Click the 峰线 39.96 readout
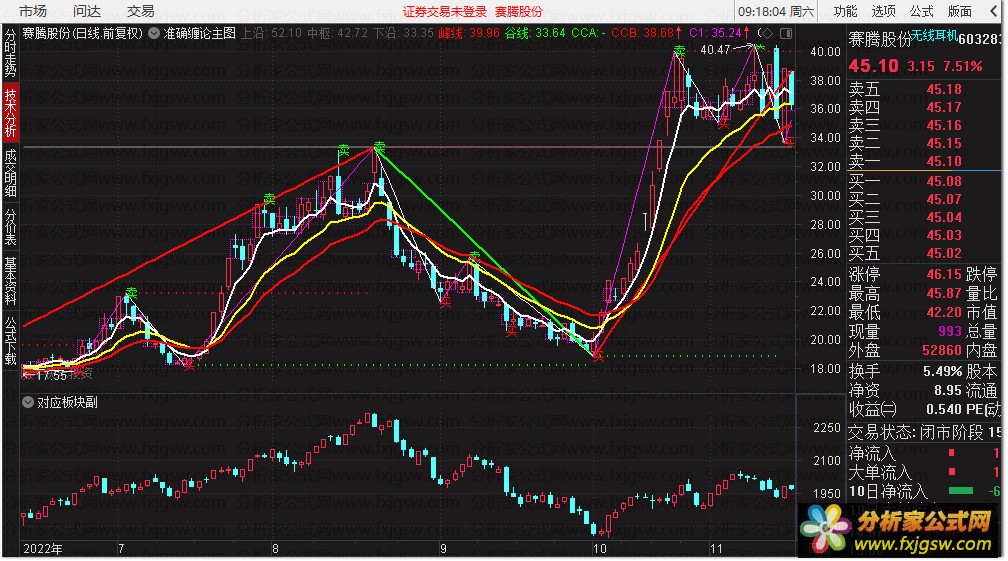1008x561 pixels. tap(469, 33)
